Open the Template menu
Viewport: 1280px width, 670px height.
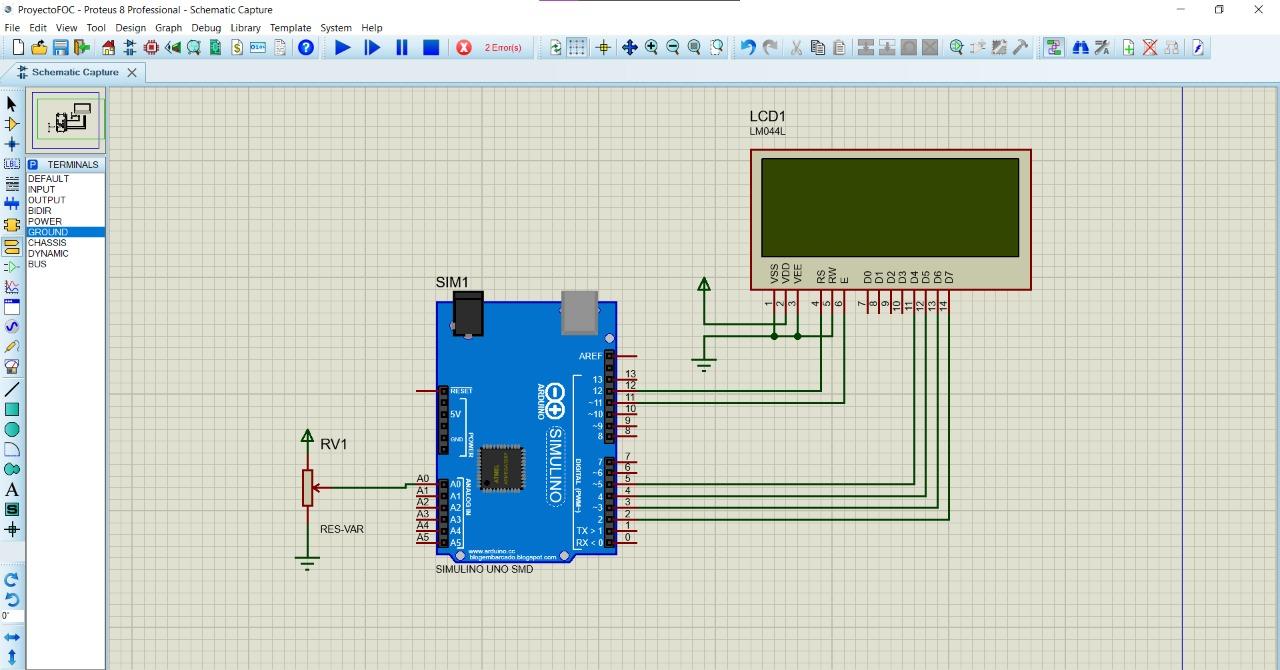290,28
